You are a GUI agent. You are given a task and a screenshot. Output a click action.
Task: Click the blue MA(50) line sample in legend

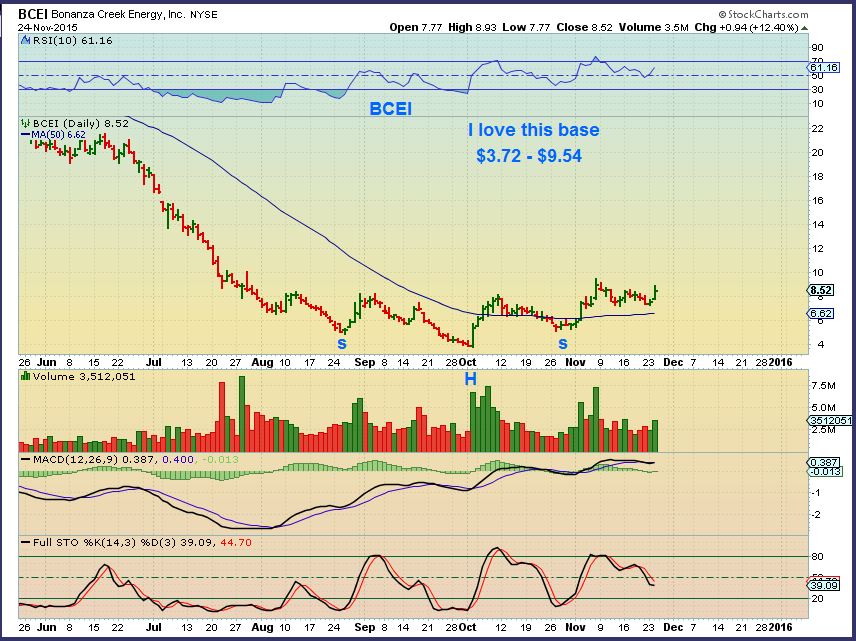(26, 134)
